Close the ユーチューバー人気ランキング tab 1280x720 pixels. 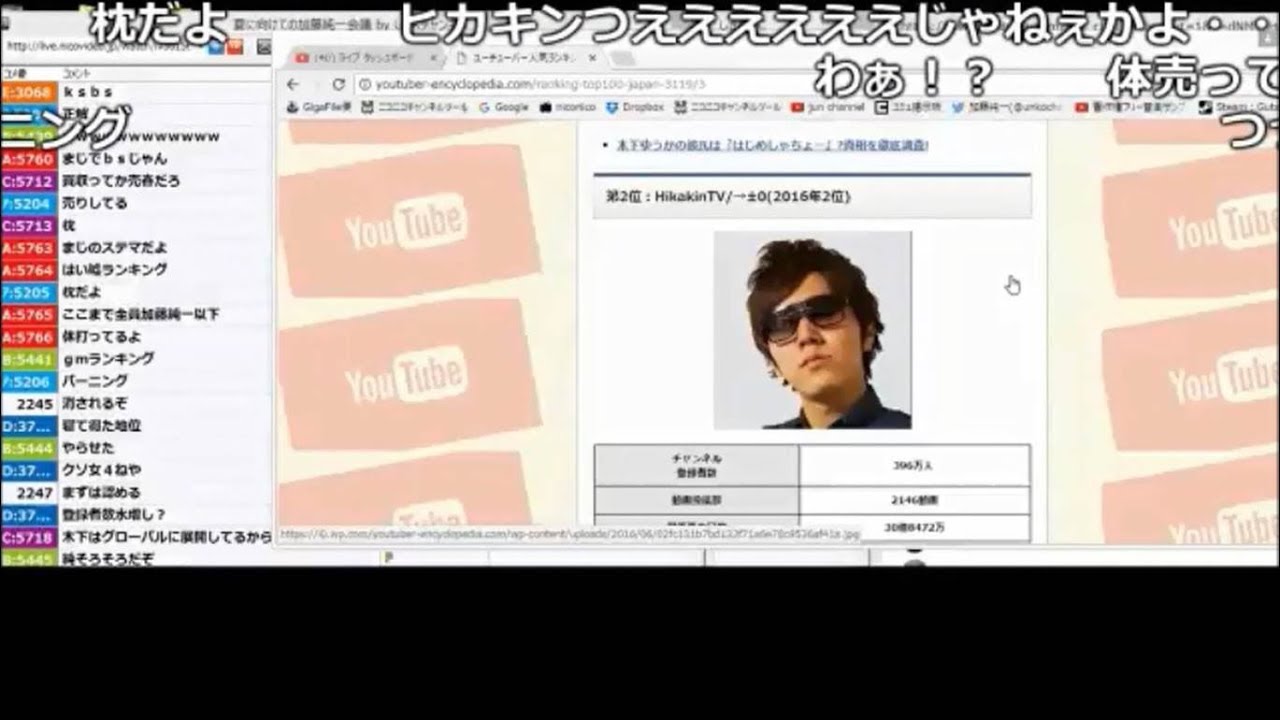[x=591, y=58]
